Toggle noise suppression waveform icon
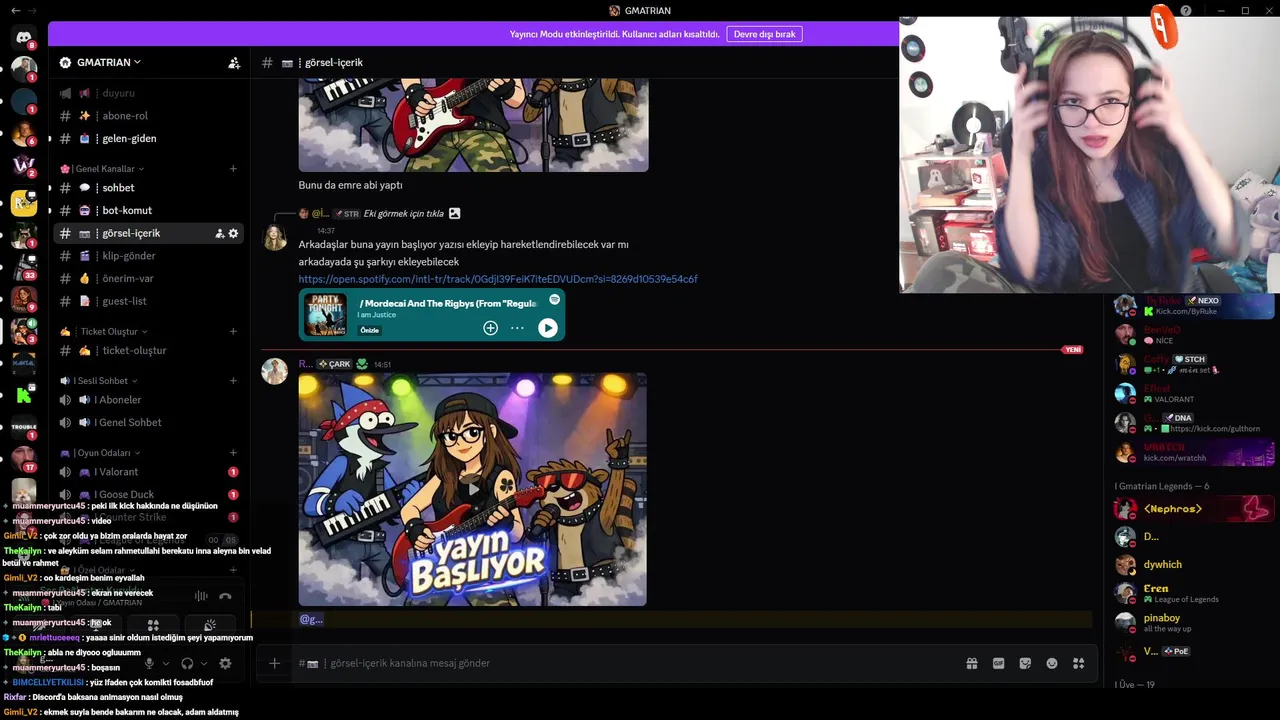The width and height of the screenshot is (1280, 720). [x=201, y=596]
